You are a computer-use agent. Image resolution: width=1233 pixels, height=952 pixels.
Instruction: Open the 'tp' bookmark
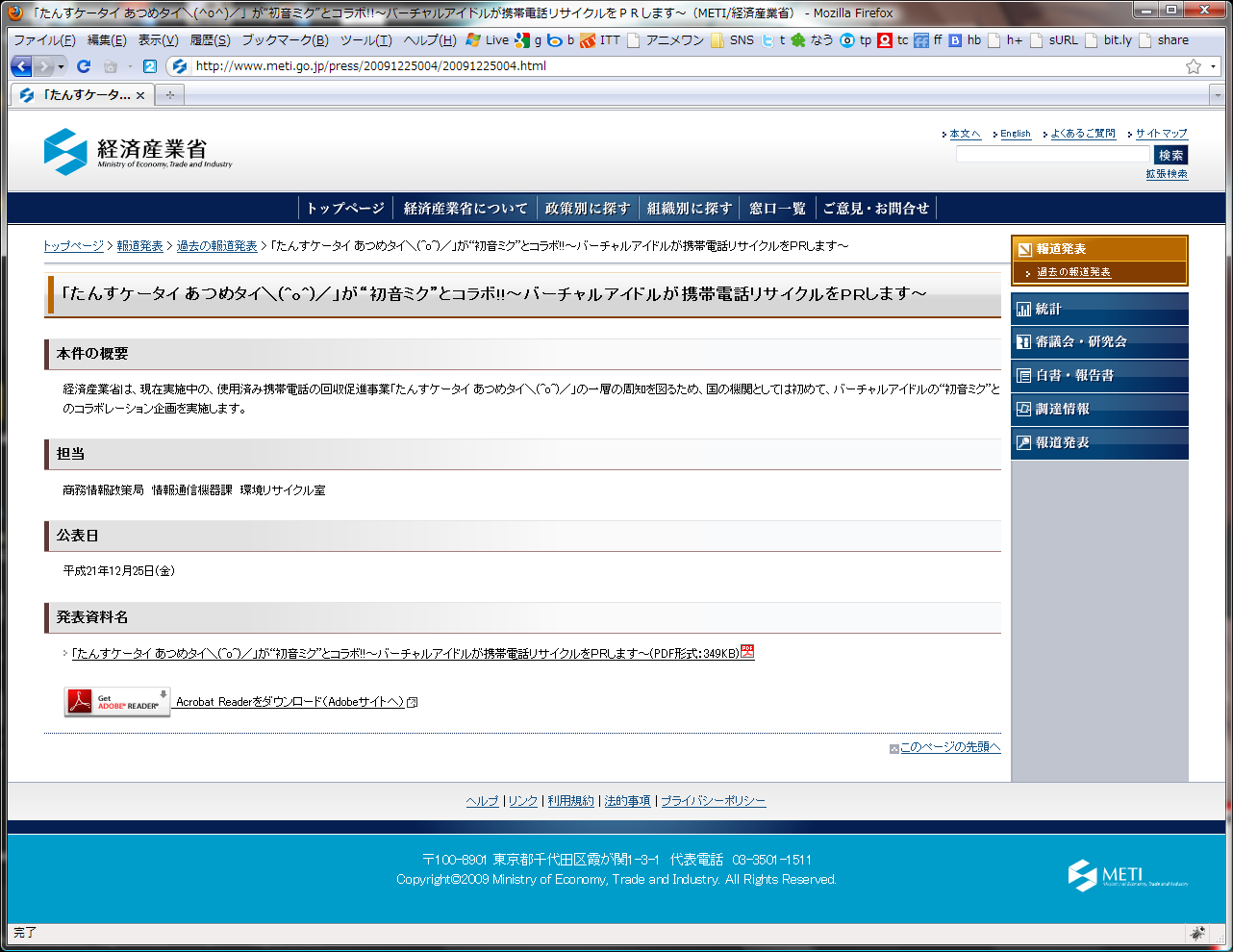(x=856, y=40)
